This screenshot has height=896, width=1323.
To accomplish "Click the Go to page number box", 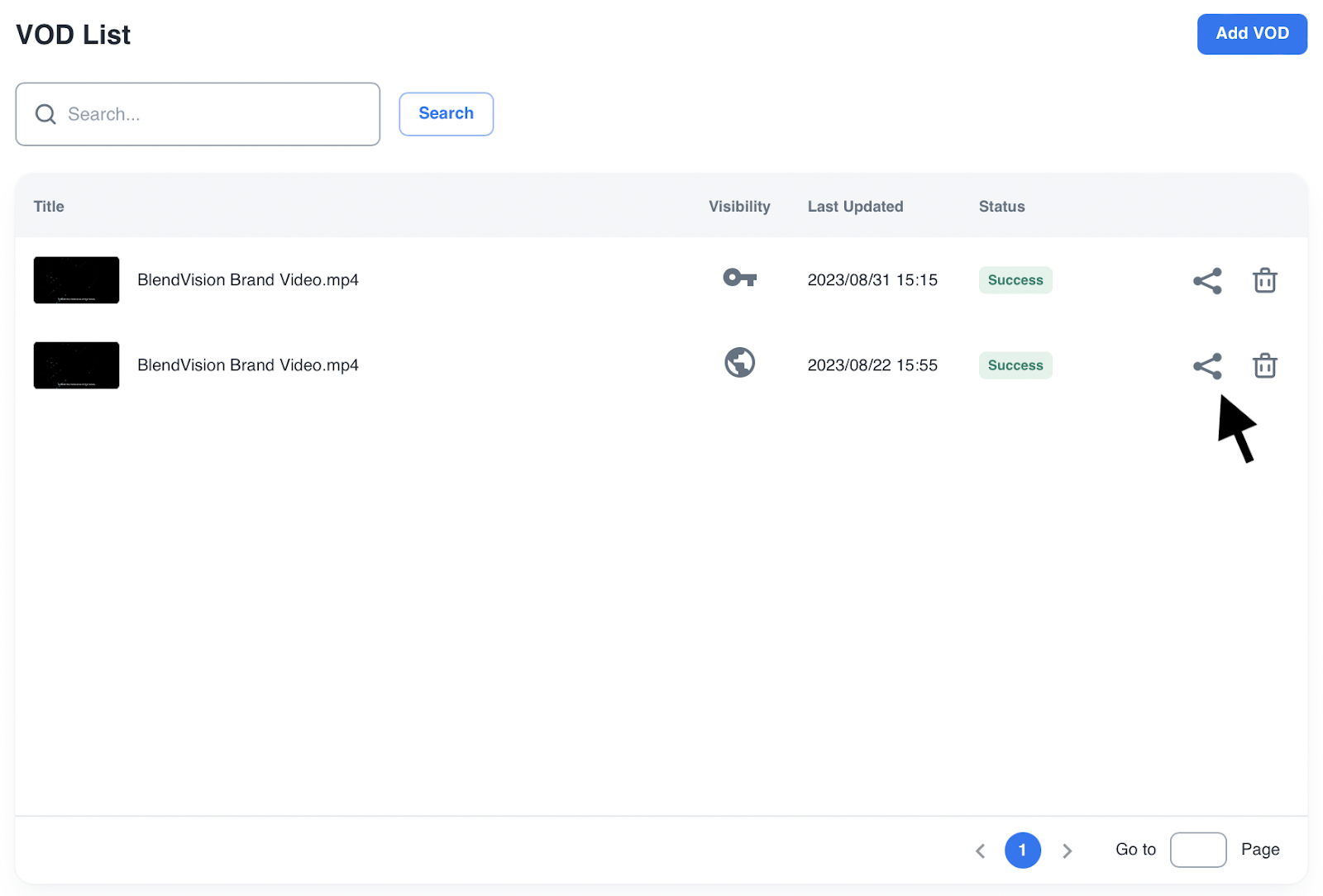I will (x=1197, y=851).
